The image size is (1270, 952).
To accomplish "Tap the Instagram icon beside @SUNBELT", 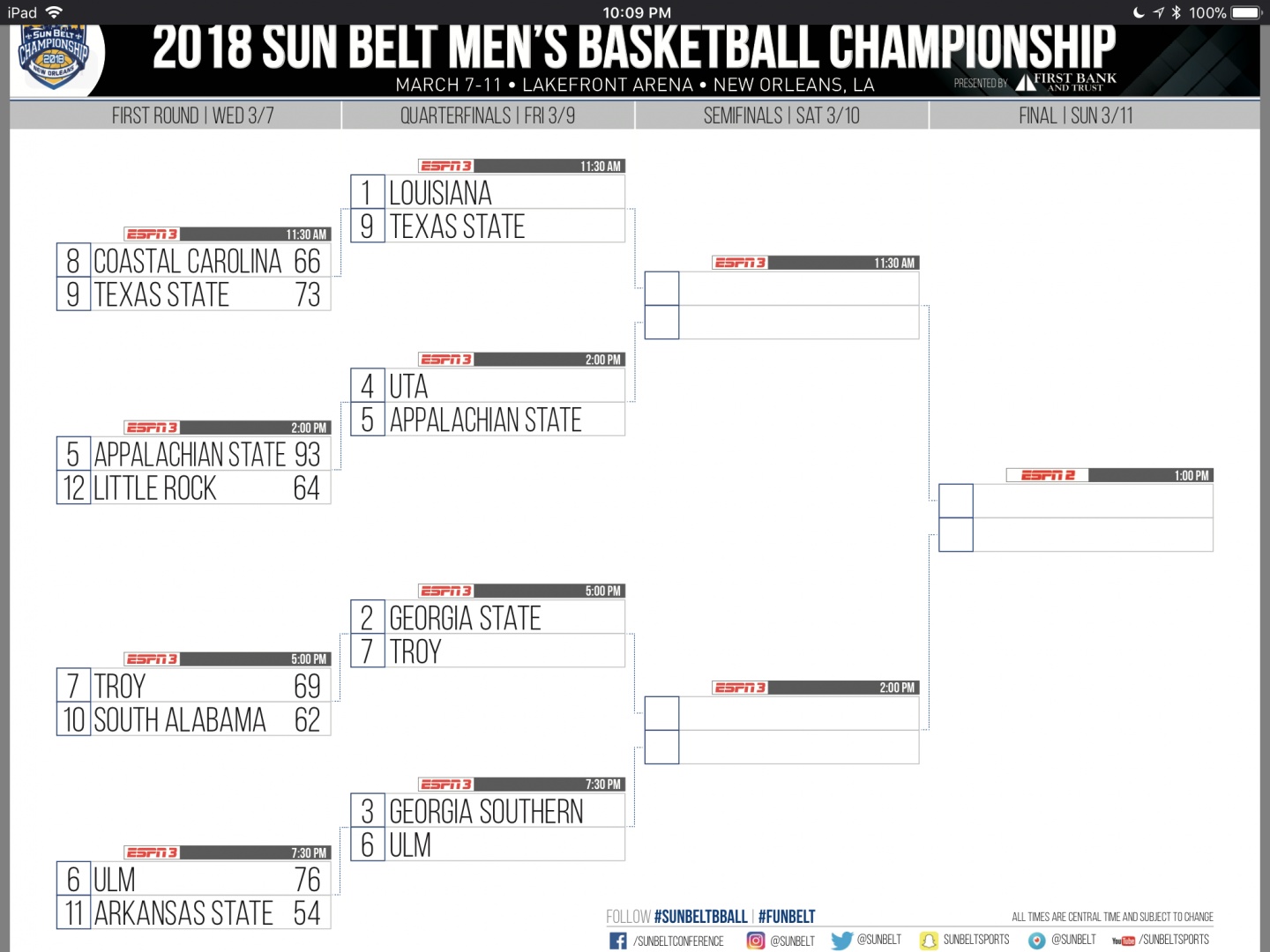I will pyautogui.click(x=756, y=941).
